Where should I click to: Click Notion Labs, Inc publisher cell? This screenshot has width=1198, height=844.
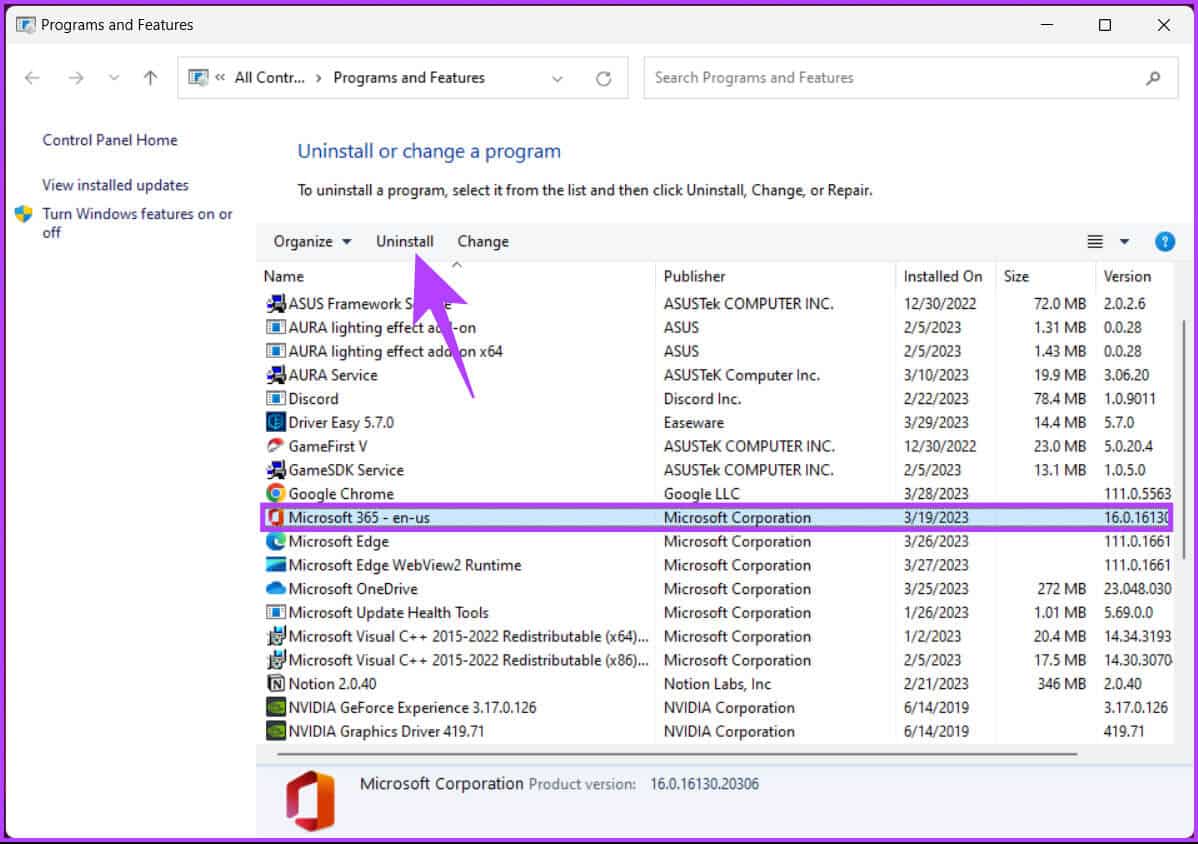[x=717, y=684]
